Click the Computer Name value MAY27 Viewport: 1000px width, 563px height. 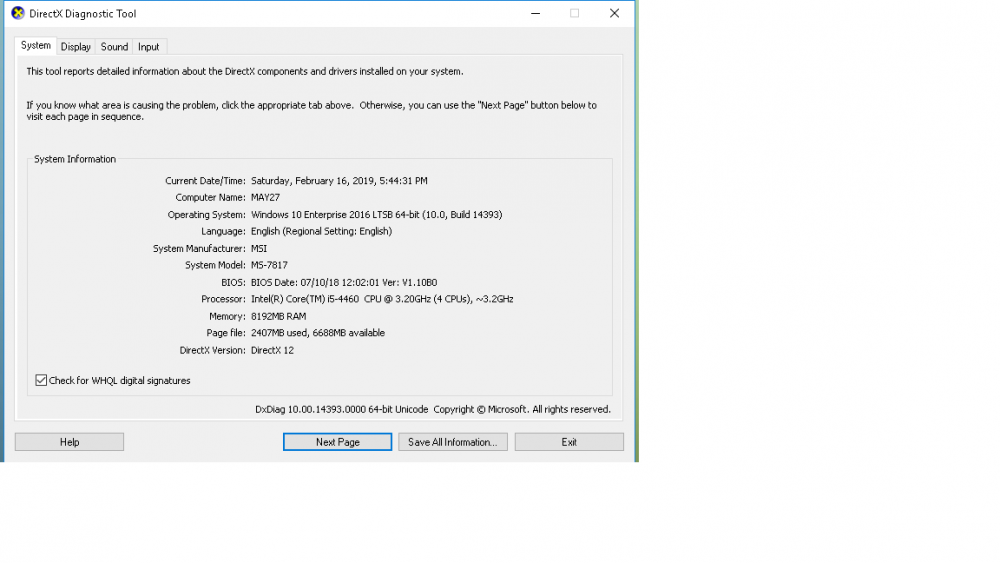click(266, 198)
